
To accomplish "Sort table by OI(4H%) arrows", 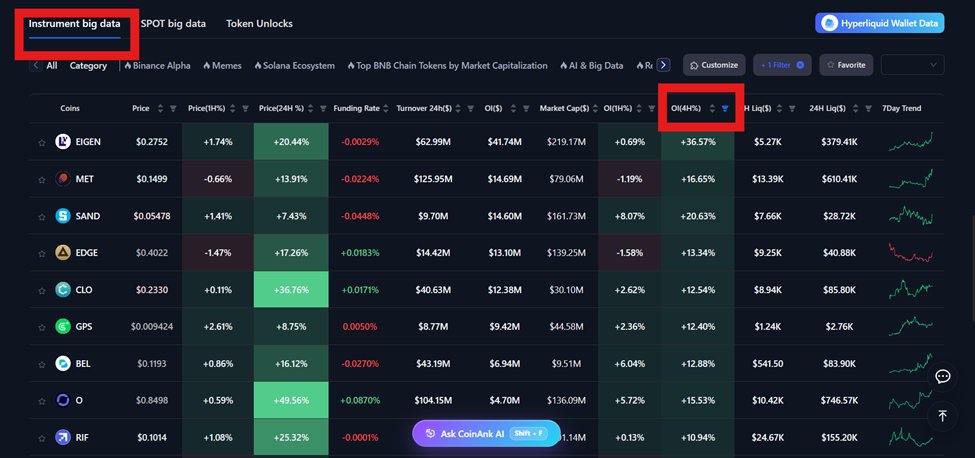I will [x=713, y=109].
